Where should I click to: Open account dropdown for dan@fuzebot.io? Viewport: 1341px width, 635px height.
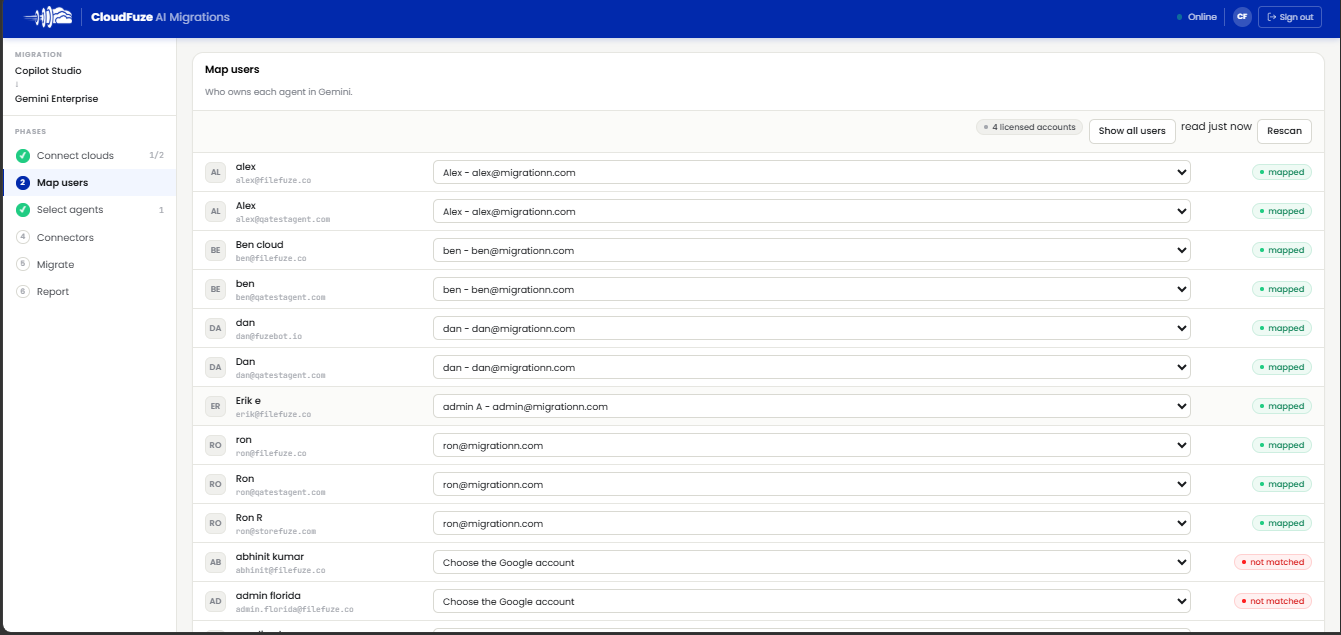[812, 328]
